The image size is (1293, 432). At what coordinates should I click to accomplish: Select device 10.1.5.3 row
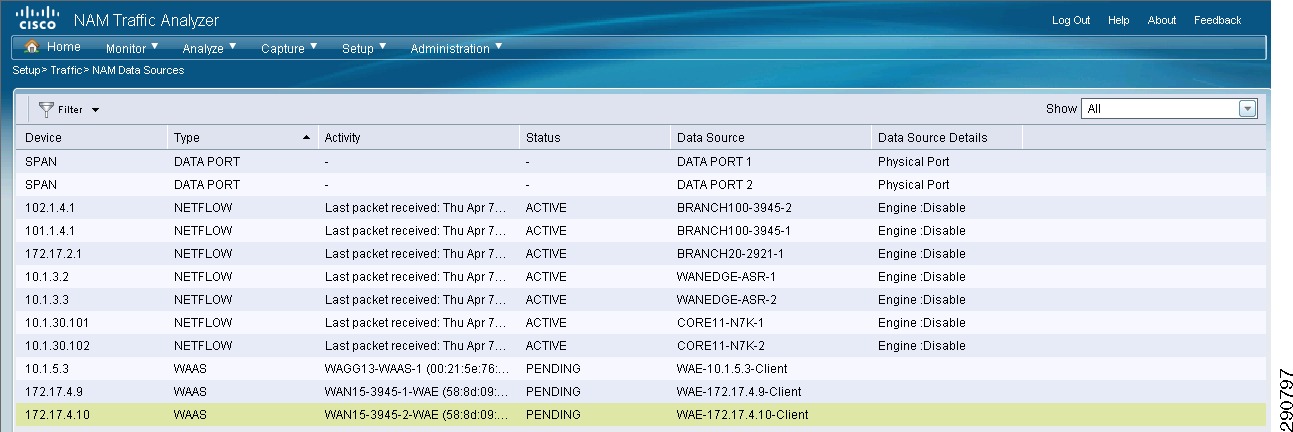coord(641,368)
